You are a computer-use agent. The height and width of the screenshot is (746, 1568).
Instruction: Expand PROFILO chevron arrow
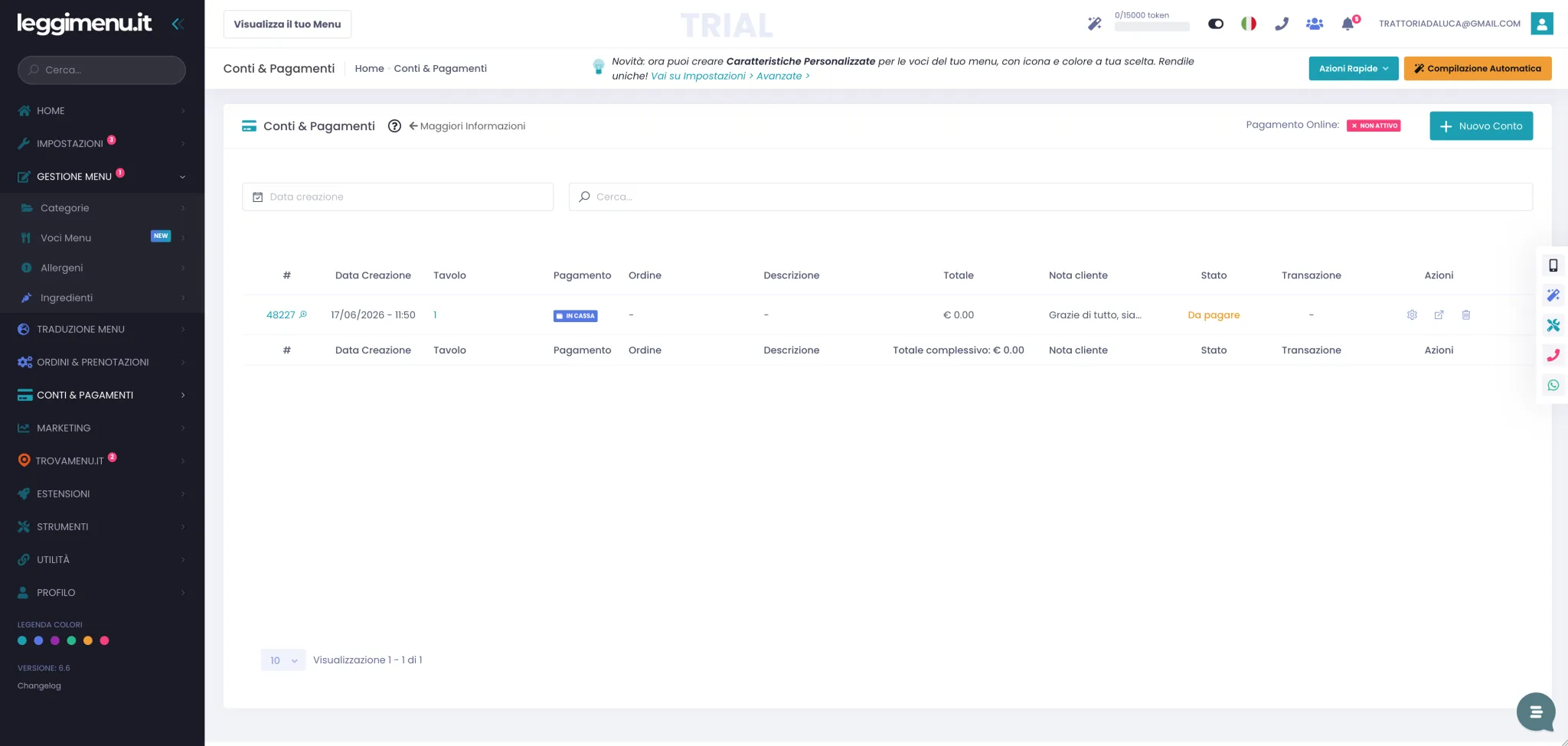[x=183, y=592]
